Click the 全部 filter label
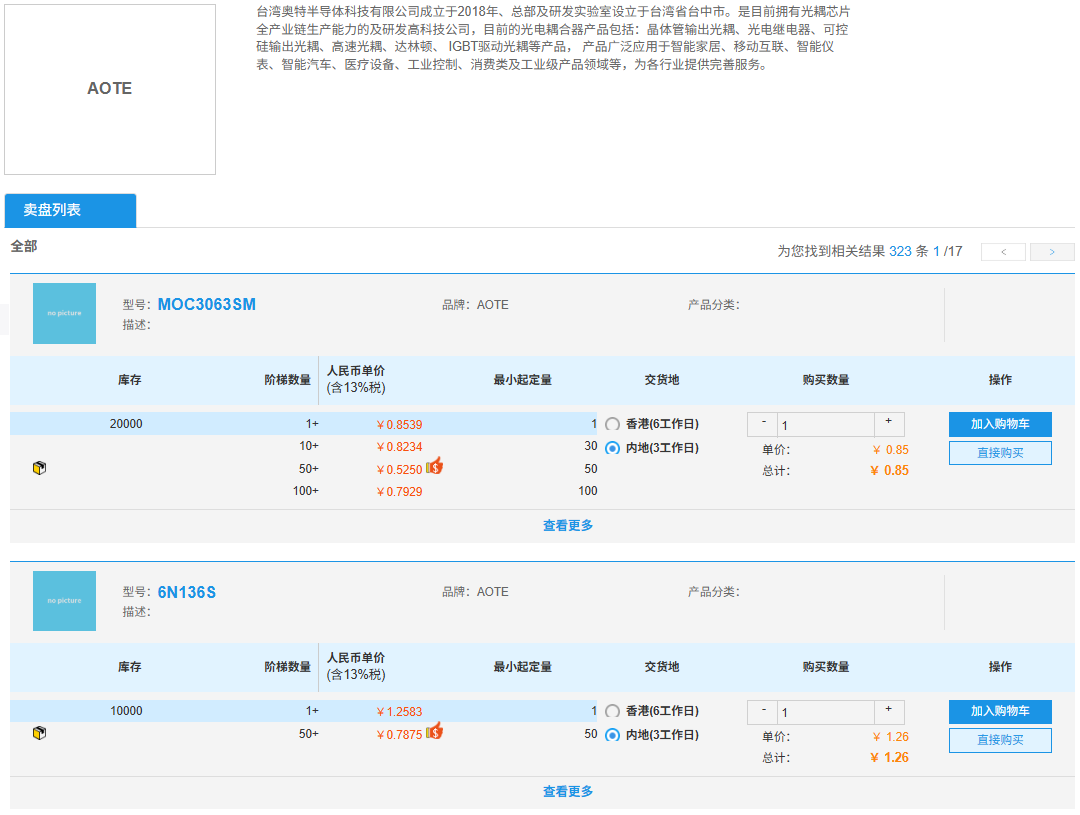This screenshot has height=815, width=1080. [x=24, y=246]
